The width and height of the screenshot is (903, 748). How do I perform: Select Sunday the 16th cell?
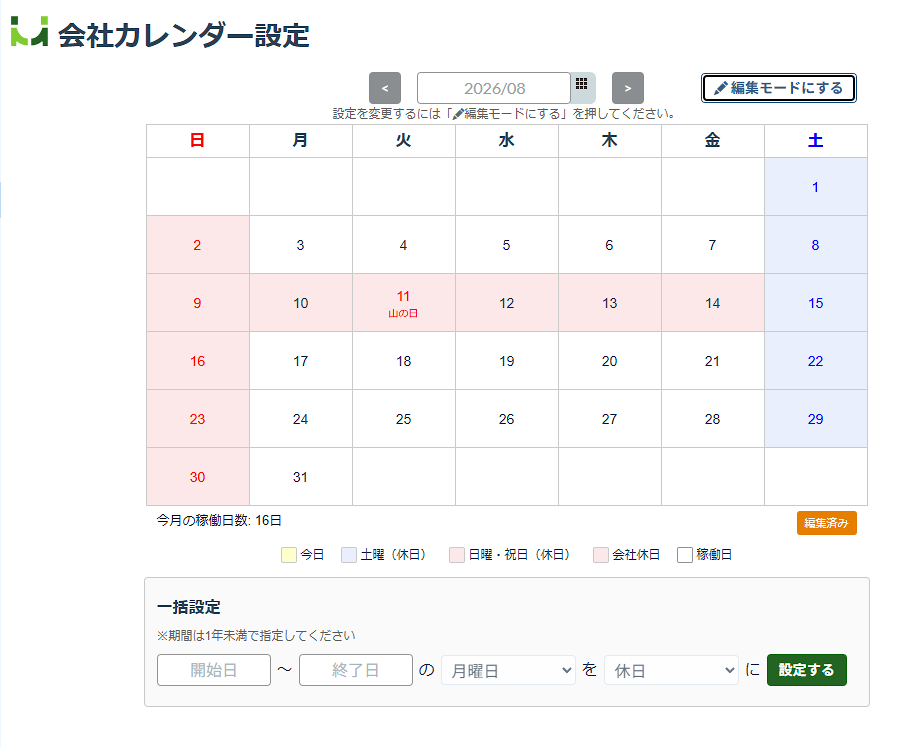(198, 361)
